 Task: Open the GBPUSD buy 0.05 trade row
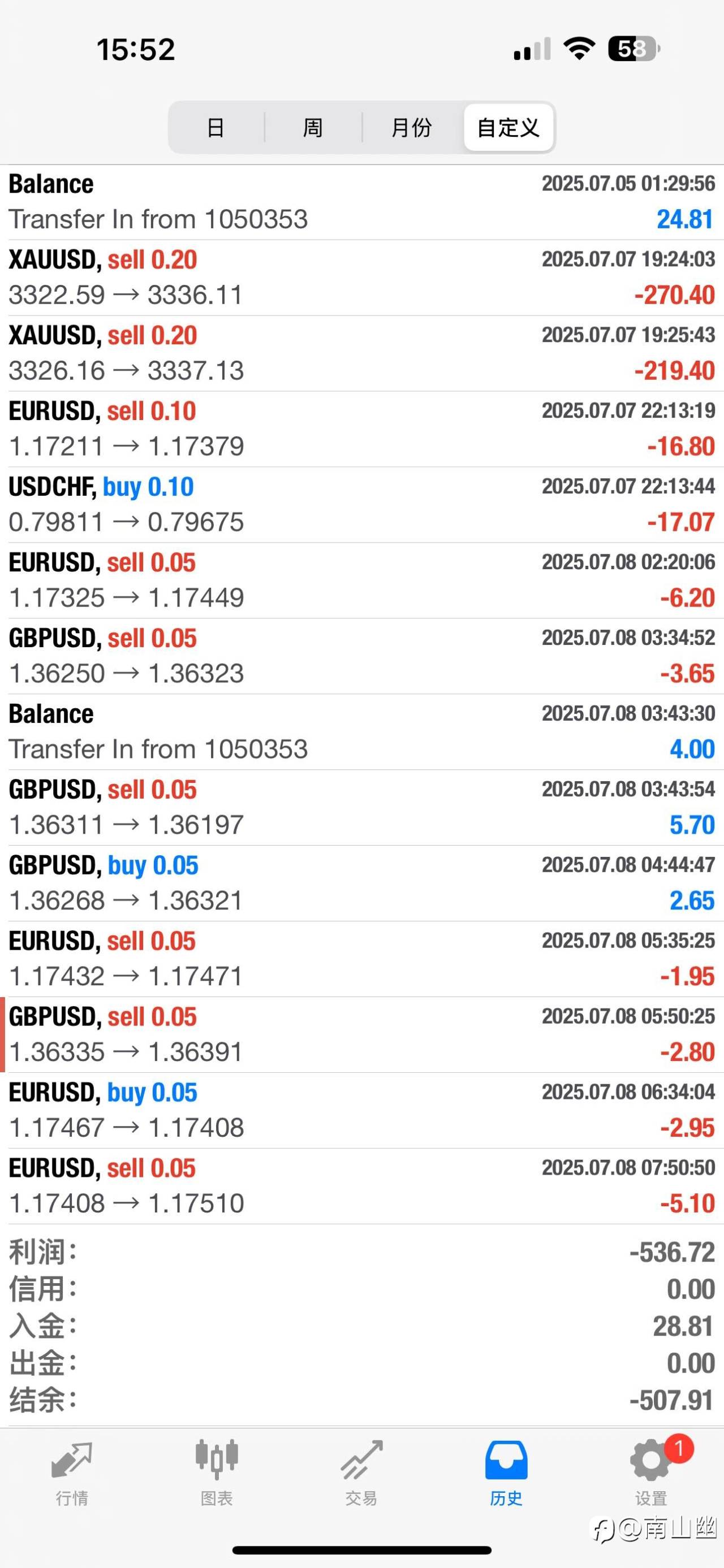click(x=361, y=883)
